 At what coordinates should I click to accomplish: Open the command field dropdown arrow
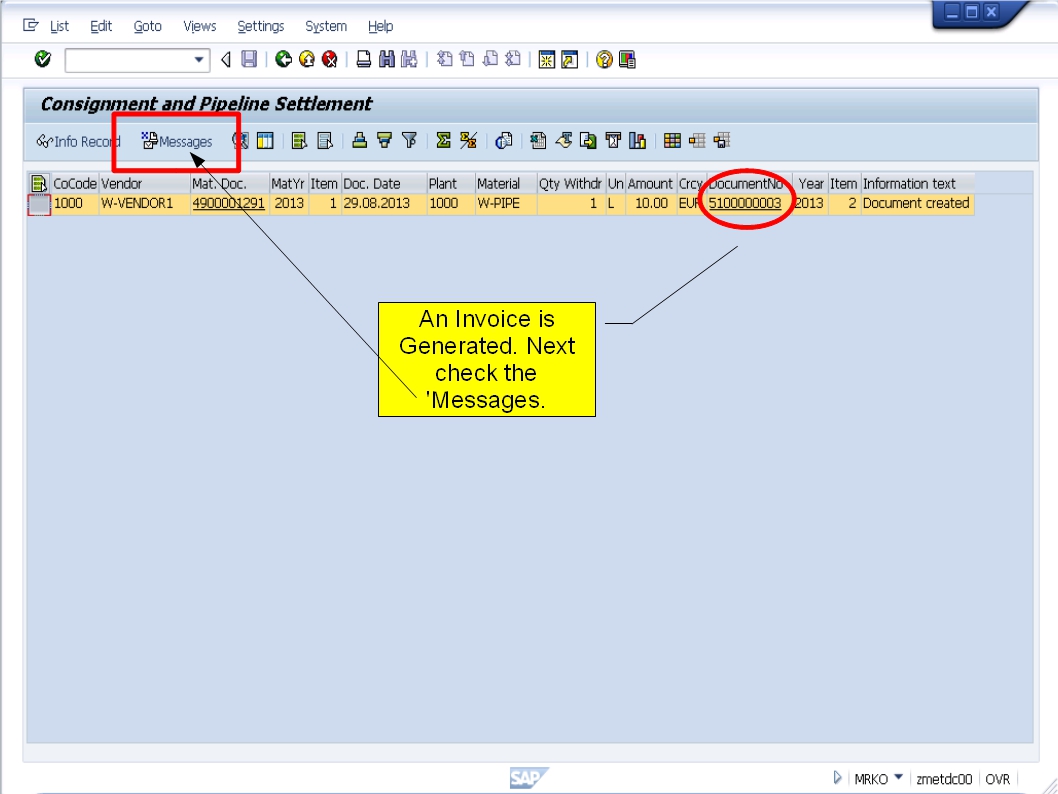coord(200,58)
